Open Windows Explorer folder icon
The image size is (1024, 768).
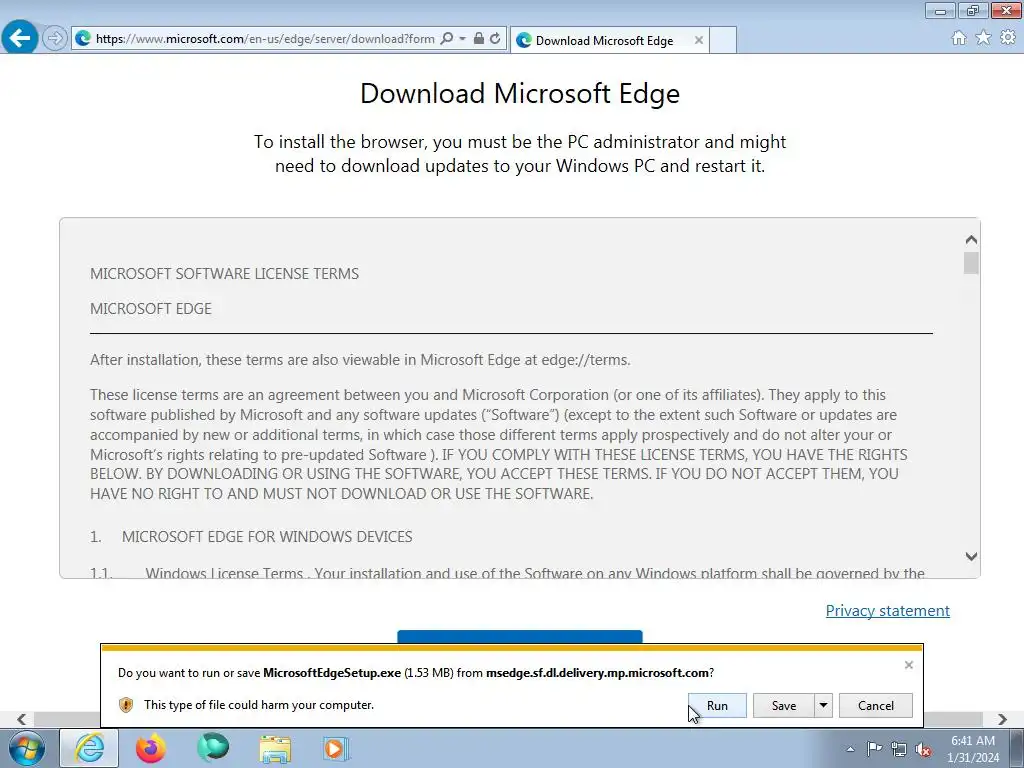pyautogui.click(x=275, y=748)
